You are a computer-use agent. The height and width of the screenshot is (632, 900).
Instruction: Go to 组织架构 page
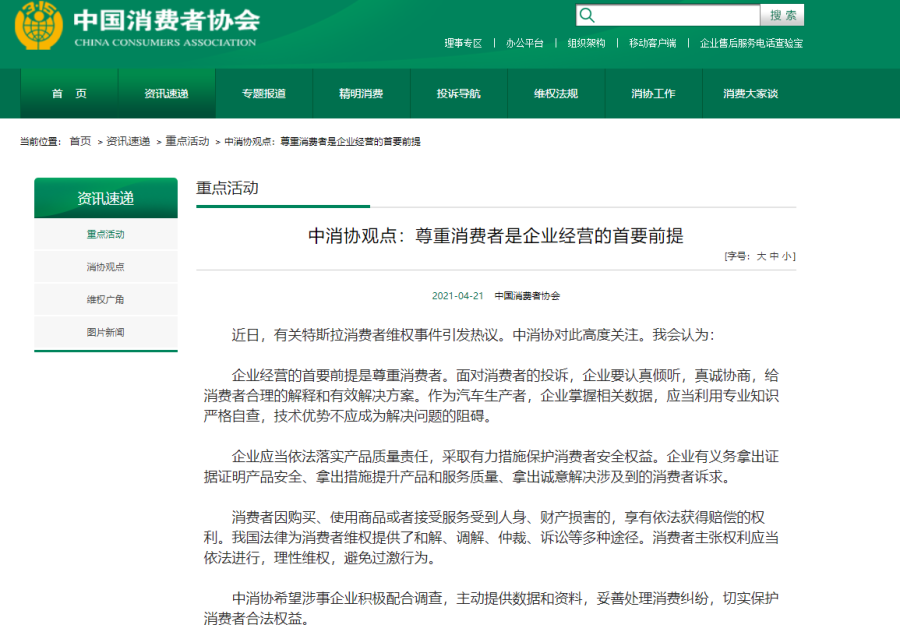(586, 43)
